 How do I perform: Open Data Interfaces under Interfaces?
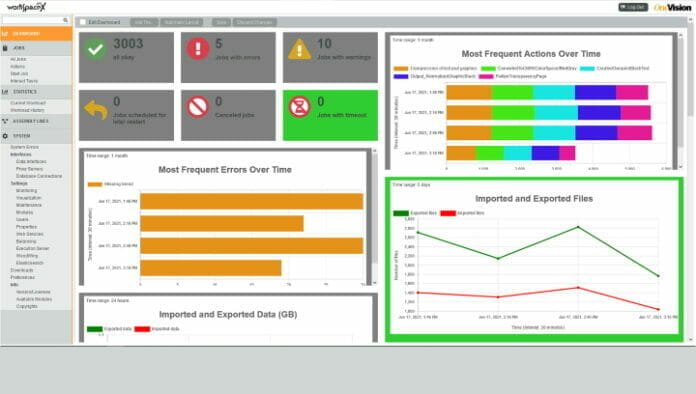[31, 162]
